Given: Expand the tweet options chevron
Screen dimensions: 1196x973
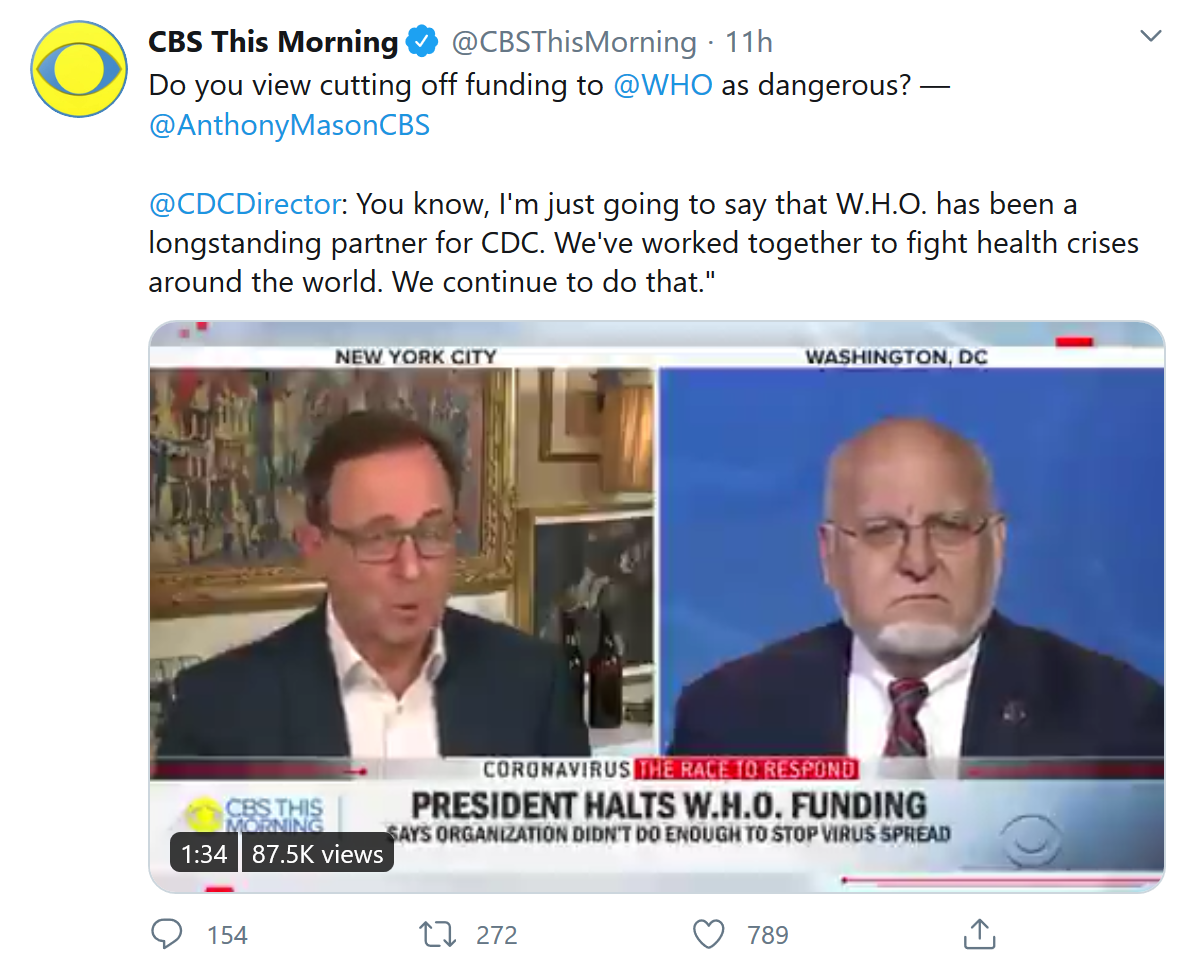Looking at the screenshot, I should click(x=1151, y=37).
